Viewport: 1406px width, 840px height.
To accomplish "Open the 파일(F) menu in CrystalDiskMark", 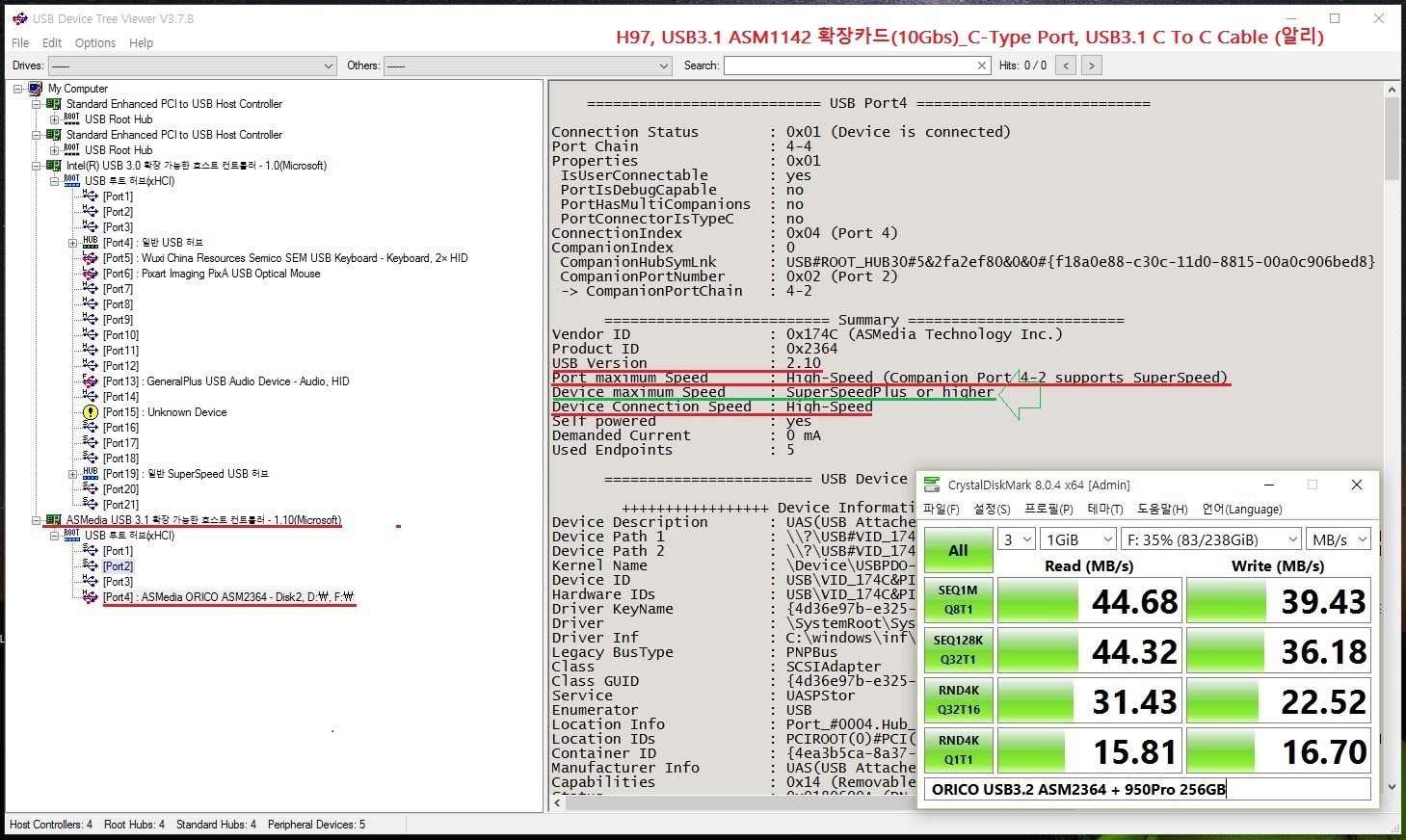I will click(942, 509).
